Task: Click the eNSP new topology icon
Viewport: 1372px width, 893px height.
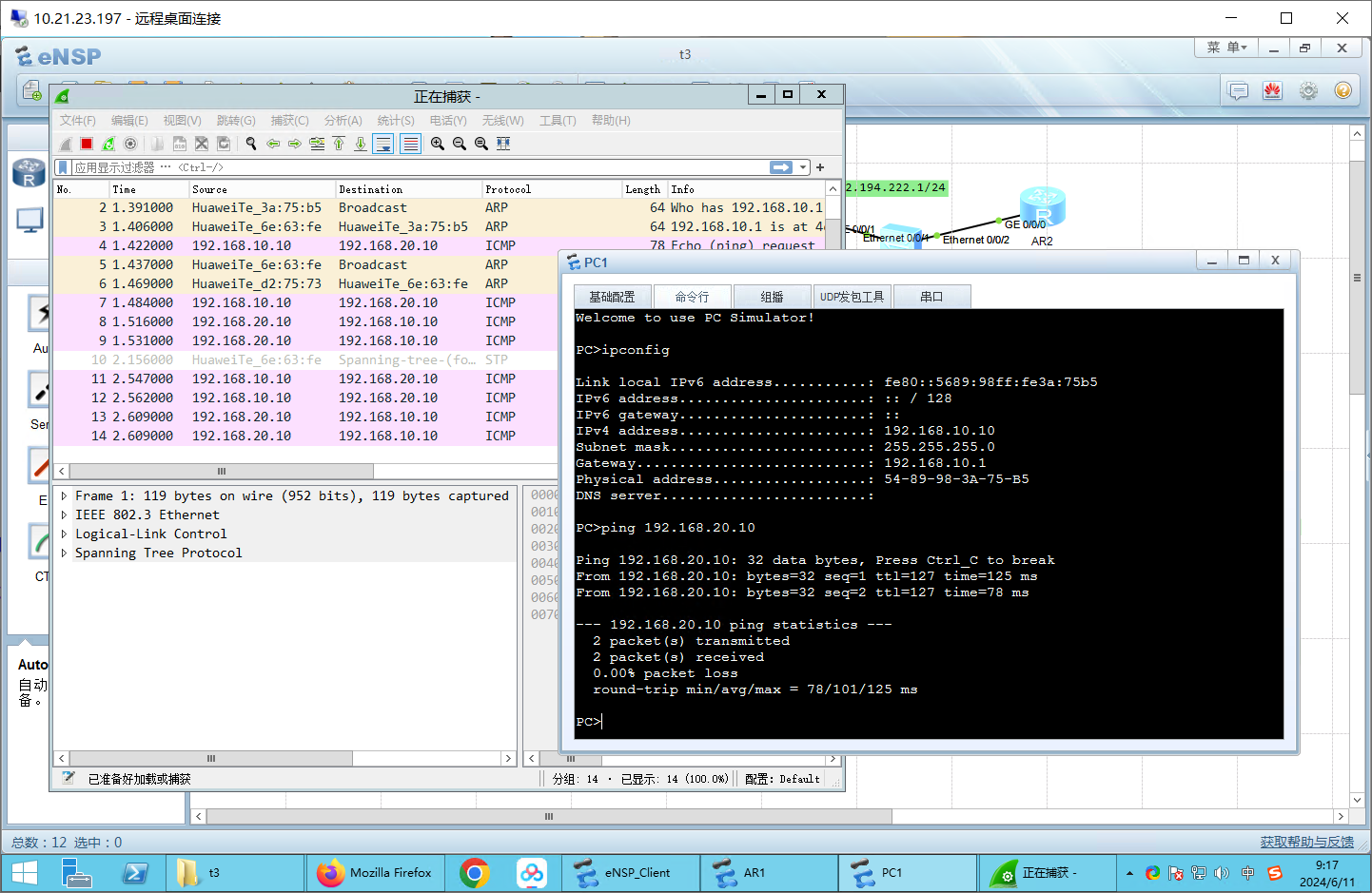Action: [x=31, y=90]
